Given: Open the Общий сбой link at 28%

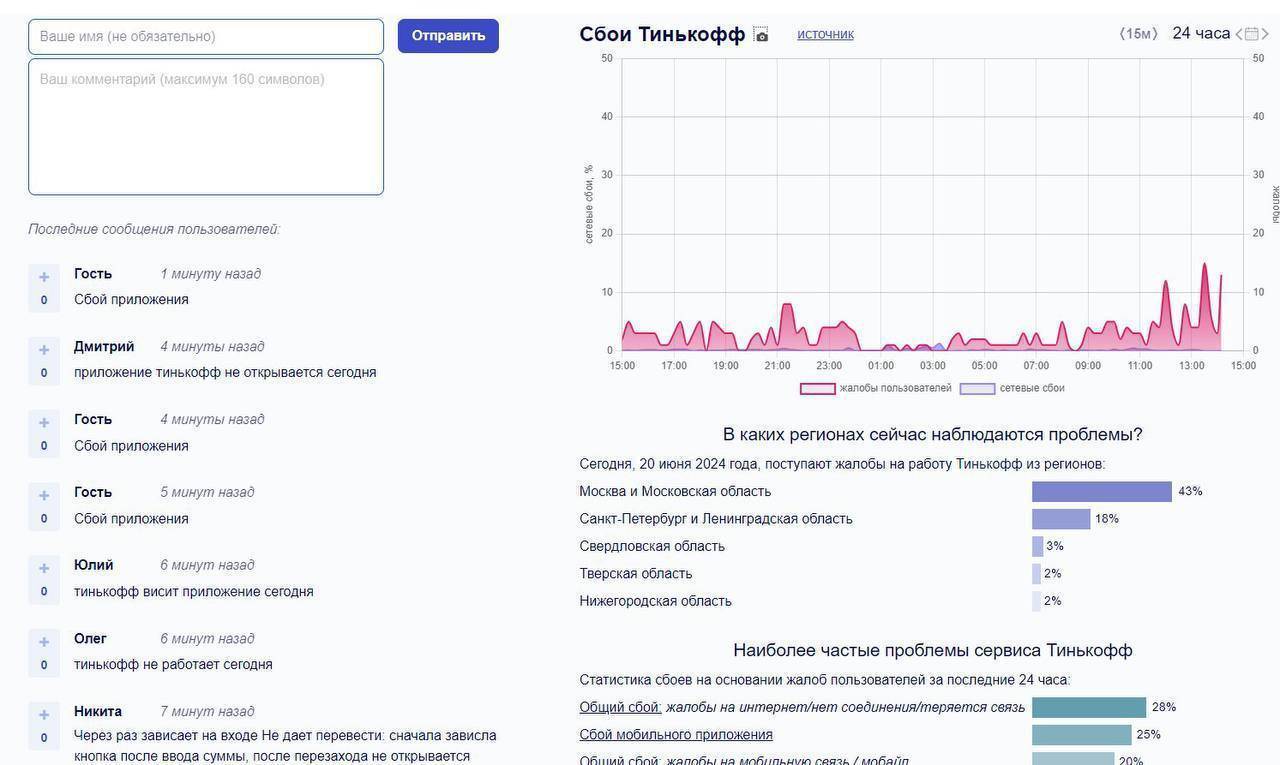Looking at the screenshot, I should pyautogui.click(x=620, y=707).
